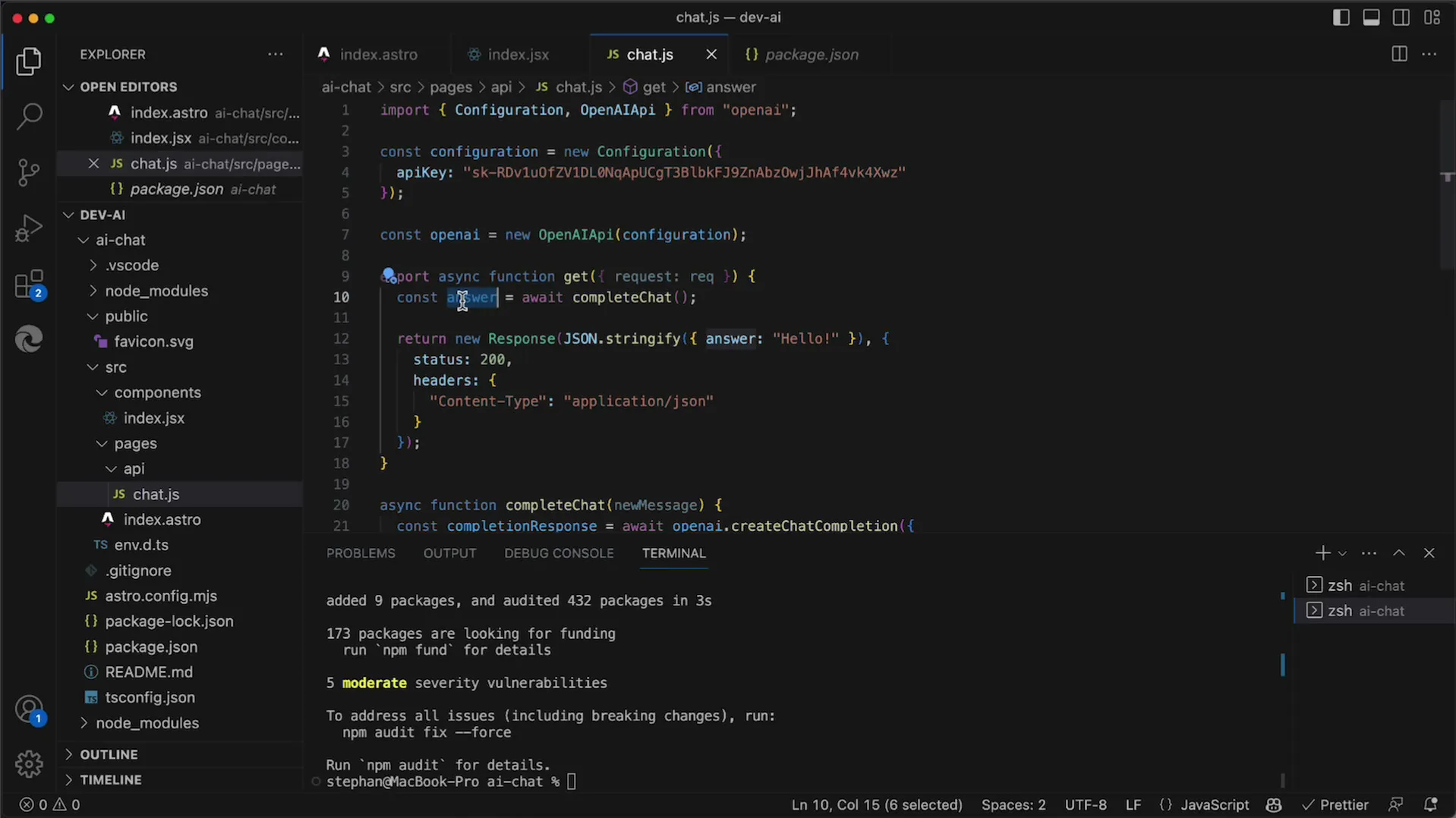
Task: Open the terminal launch profile dropdown
Action: pyautogui.click(x=1342, y=554)
